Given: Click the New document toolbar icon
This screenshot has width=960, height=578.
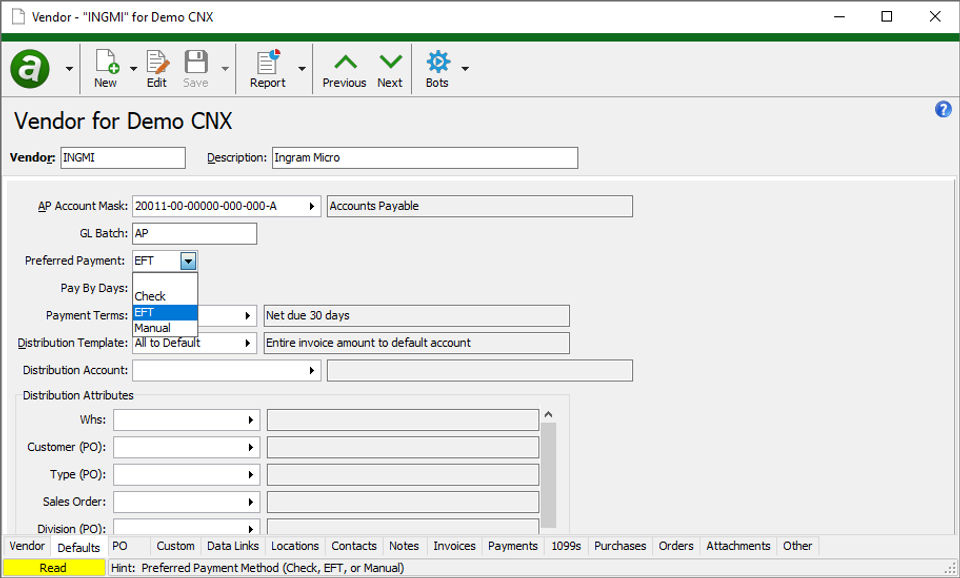Looking at the screenshot, I should tap(106, 62).
